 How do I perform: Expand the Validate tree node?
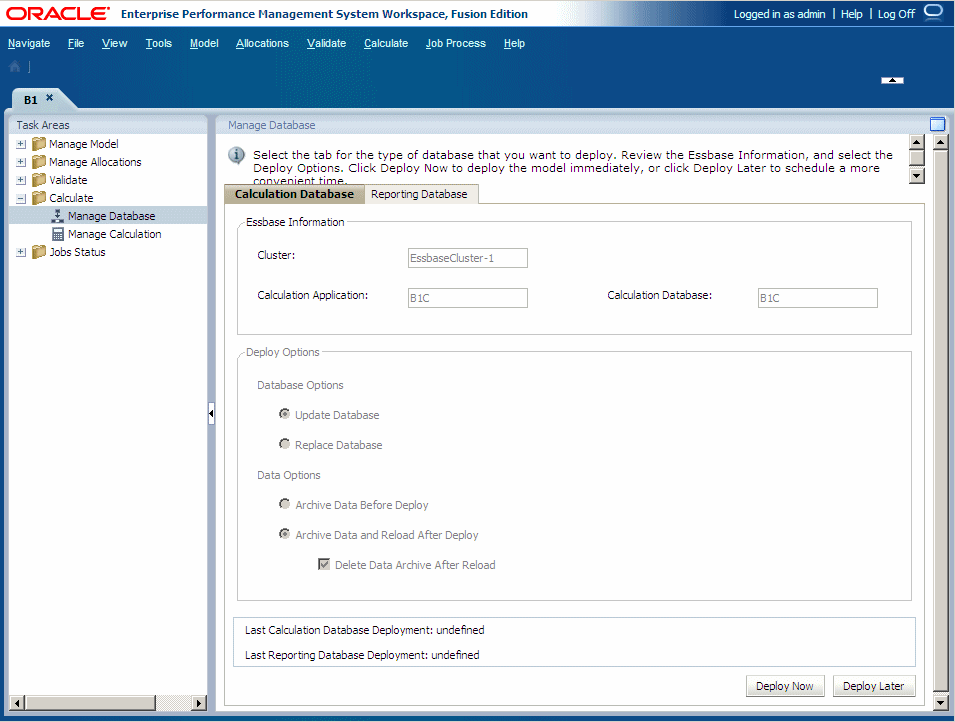point(21,180)
